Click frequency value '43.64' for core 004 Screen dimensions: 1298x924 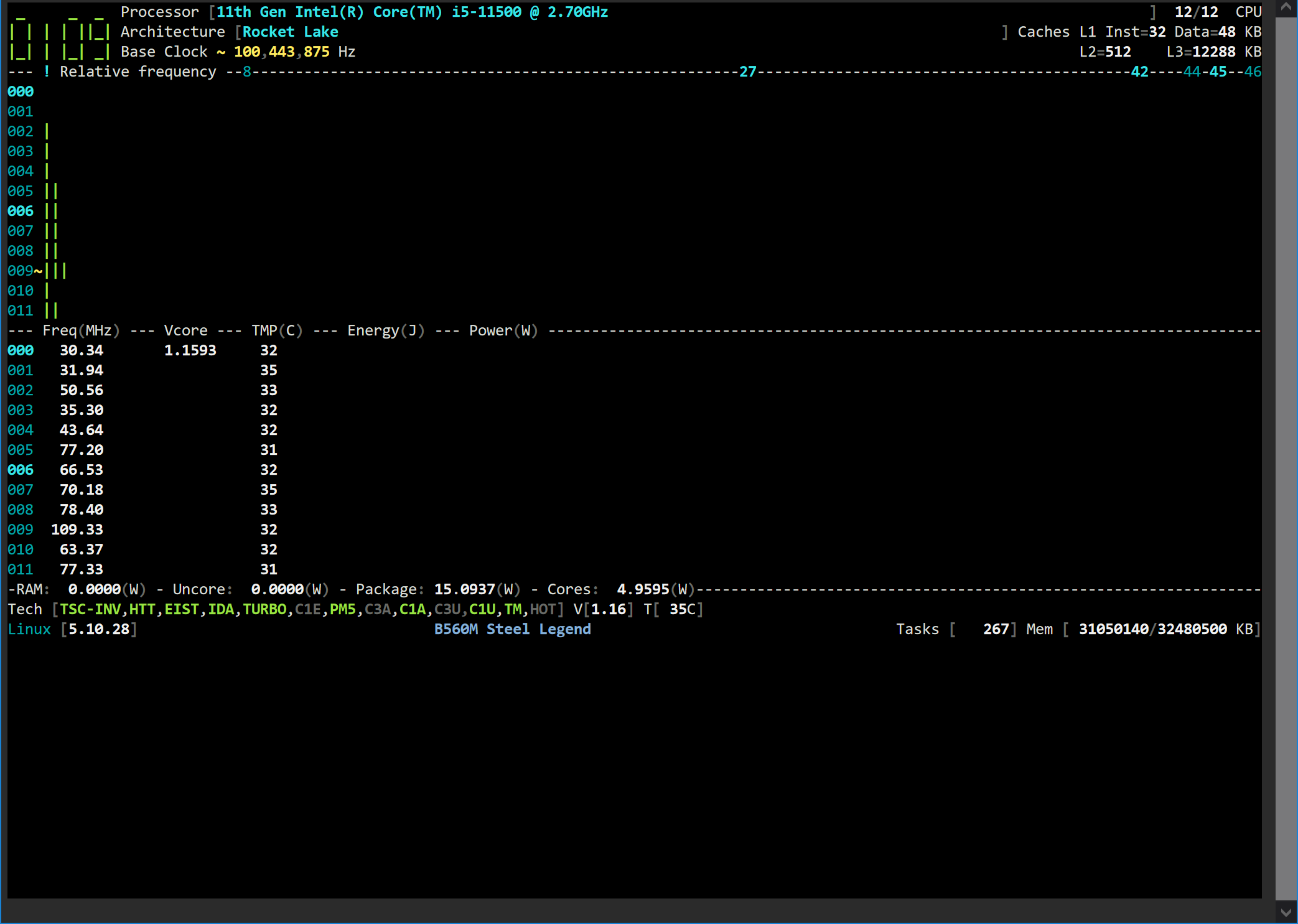click(x=82, y=430)
